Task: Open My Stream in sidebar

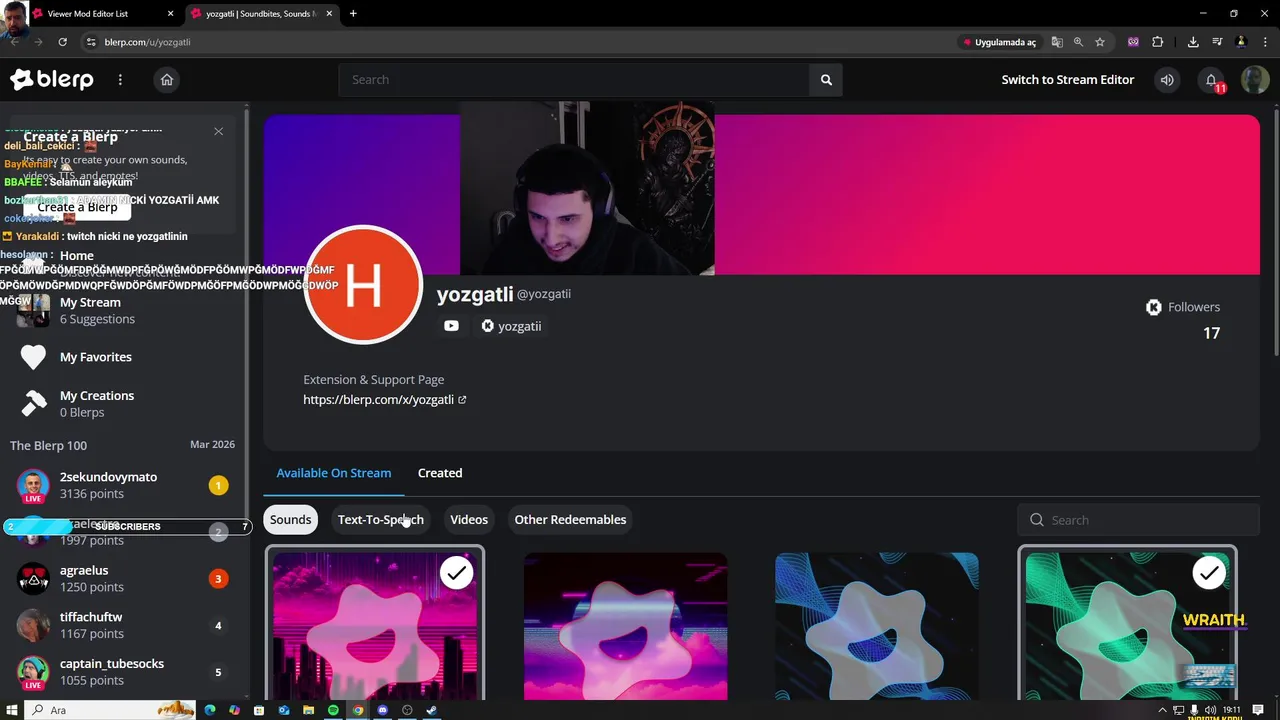Action: tap(90, 310)
